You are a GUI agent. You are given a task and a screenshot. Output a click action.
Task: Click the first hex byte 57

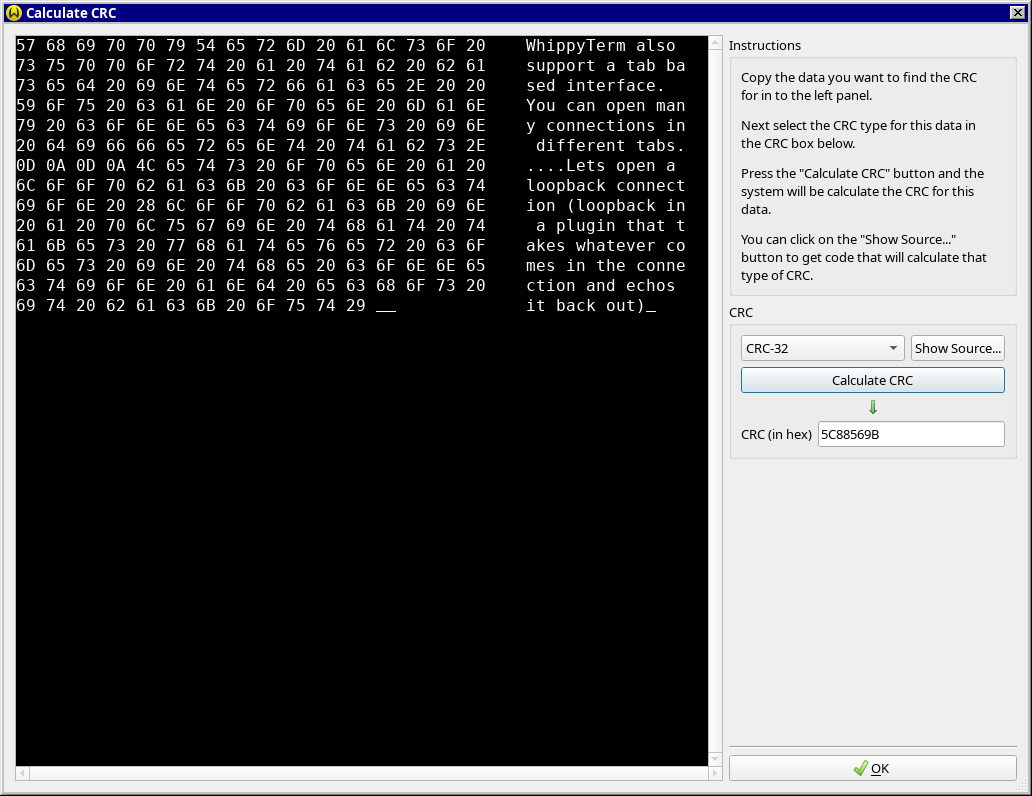tap(26, 46)
